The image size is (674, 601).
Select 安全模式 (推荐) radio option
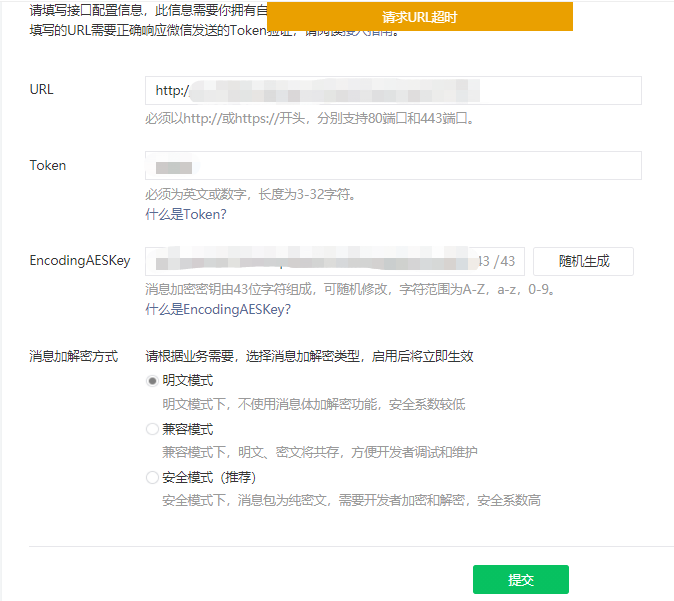[x=152, y=477]
